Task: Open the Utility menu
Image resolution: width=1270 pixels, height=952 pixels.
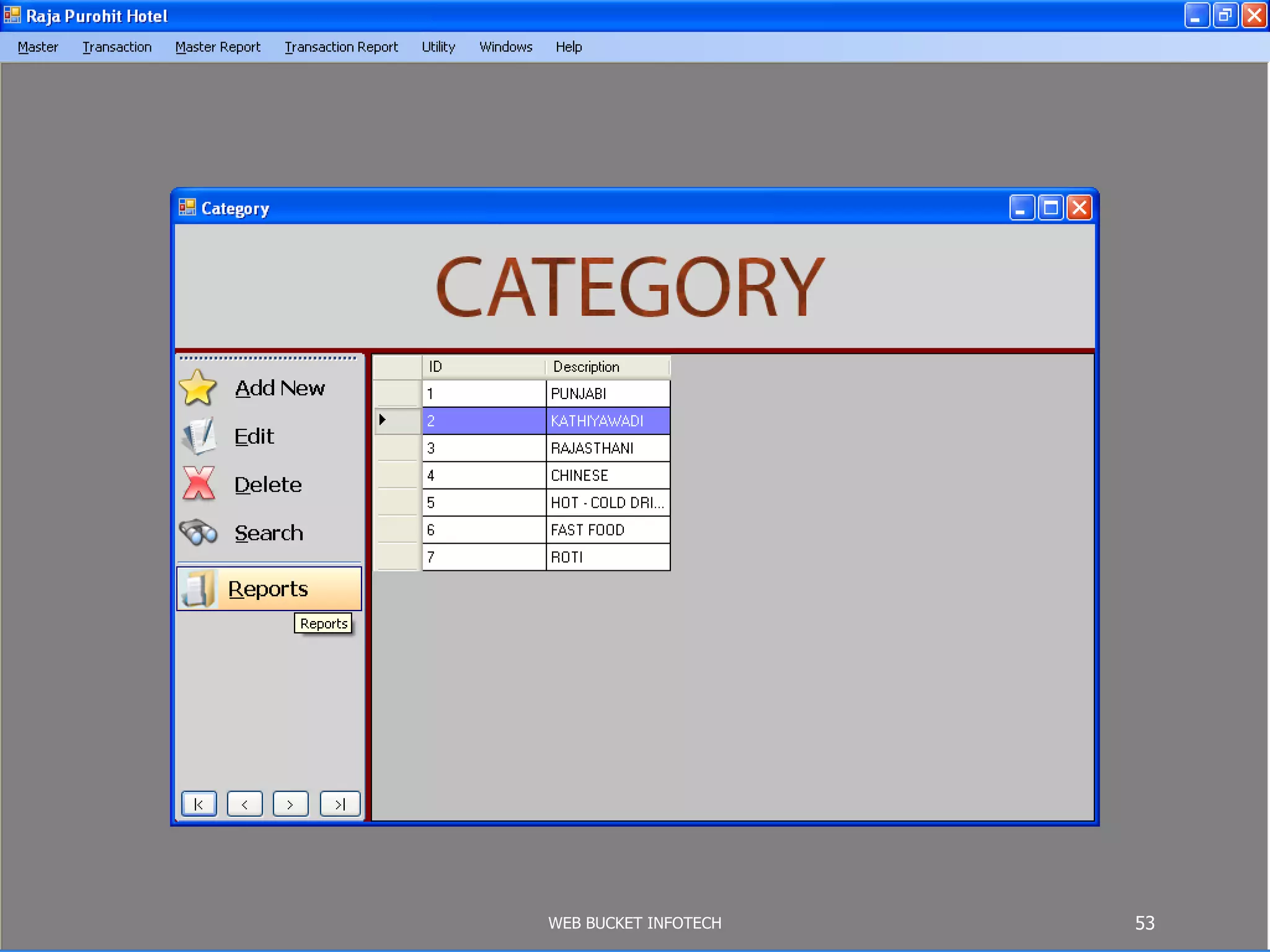Action: click(x=438, y=47)
